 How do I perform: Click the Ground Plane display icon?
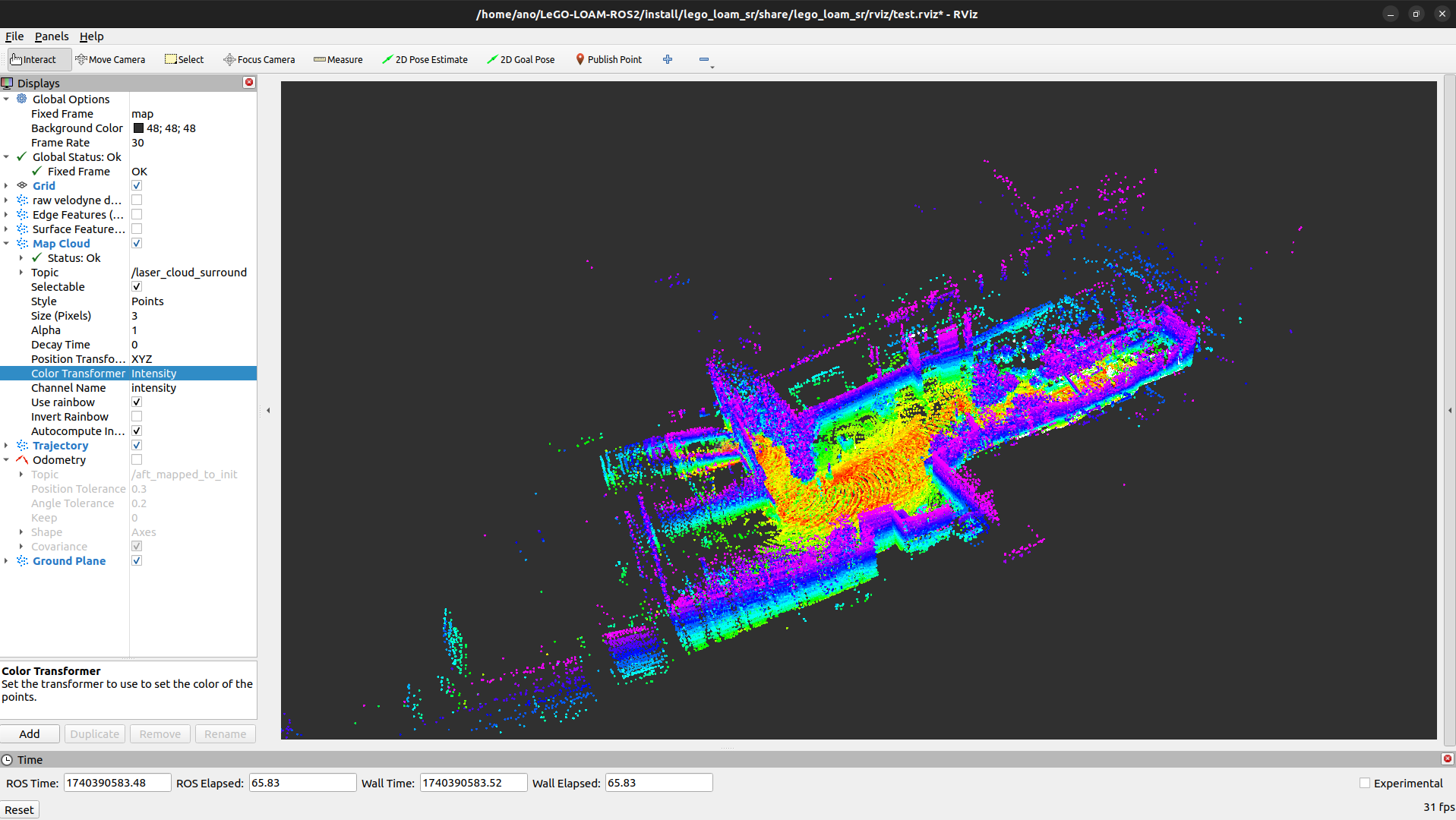(x=22, y=560)
